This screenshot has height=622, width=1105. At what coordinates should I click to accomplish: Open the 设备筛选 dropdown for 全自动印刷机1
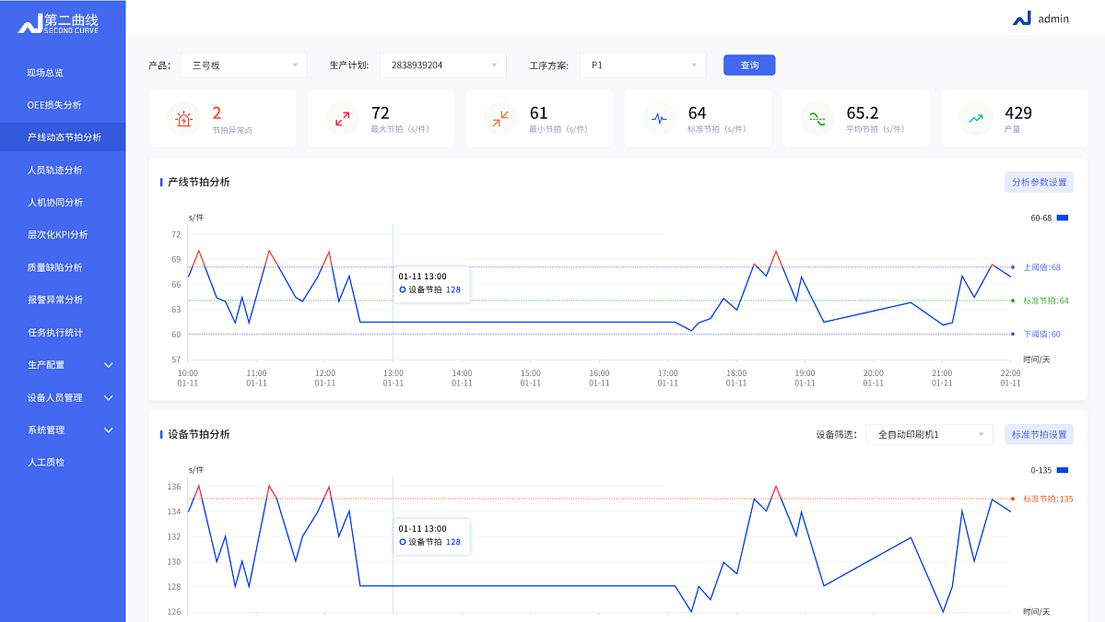click(929, 435)
